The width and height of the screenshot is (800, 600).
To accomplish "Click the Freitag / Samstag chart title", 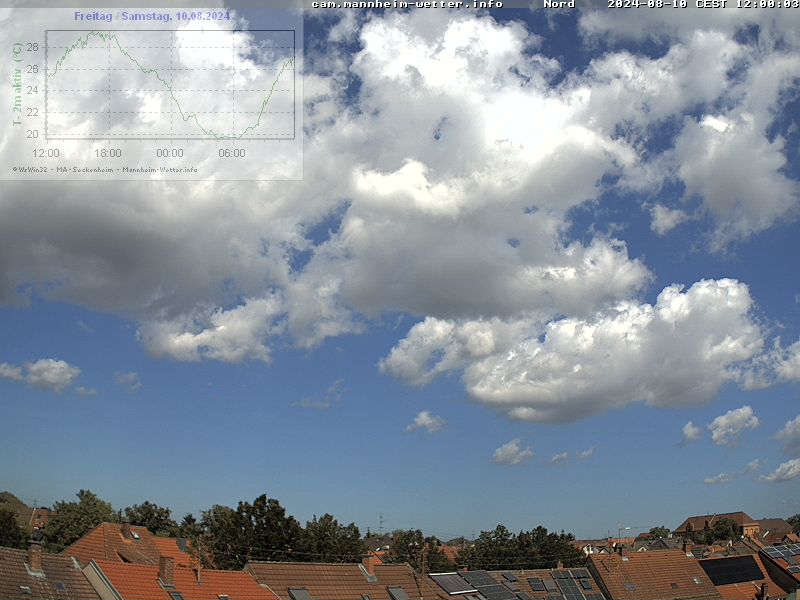I will (152, 16).
